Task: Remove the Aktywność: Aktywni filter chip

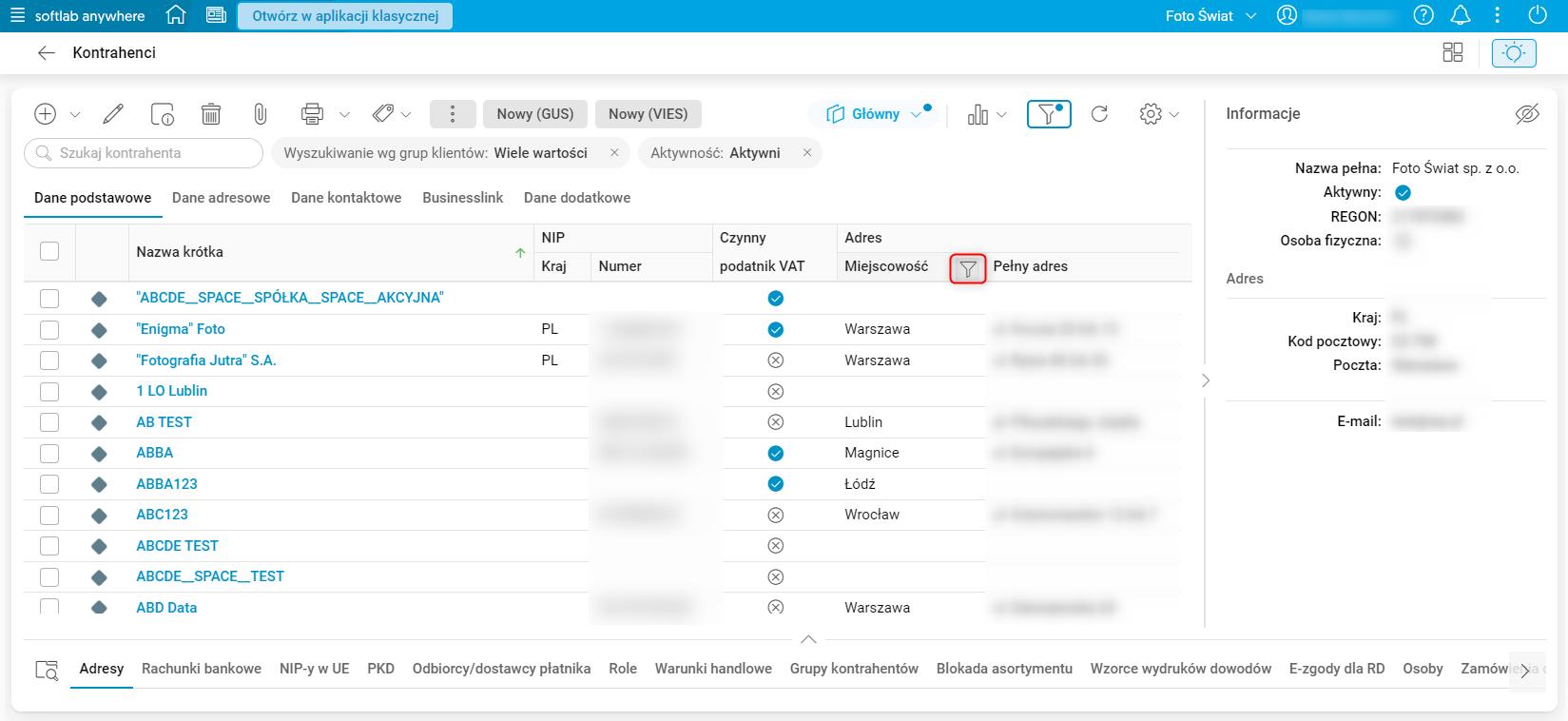Action: coord(807,153)
